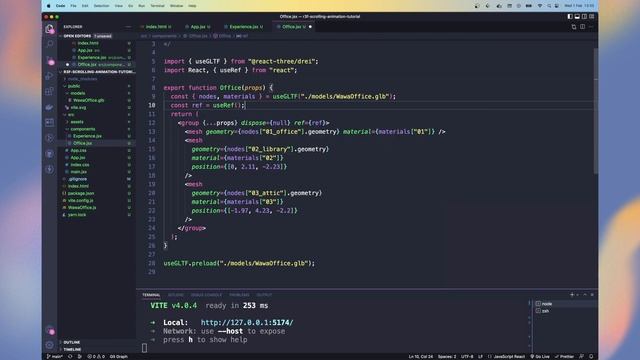The width and height of the screenshot is (640, 360).
Task: Add a new terminal with plus icon
Action: tap(572, 295)
